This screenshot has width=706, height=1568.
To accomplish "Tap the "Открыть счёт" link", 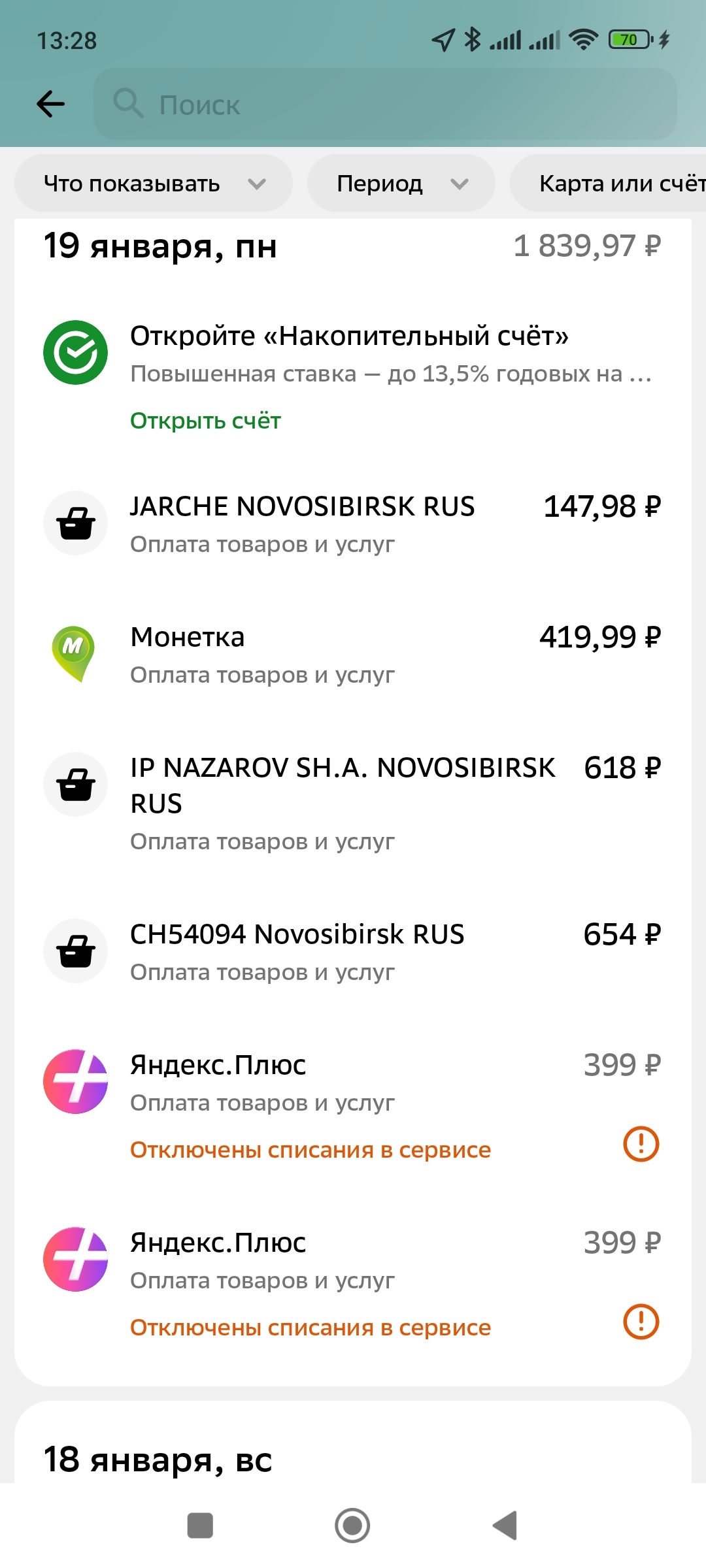I will point(205,421).
